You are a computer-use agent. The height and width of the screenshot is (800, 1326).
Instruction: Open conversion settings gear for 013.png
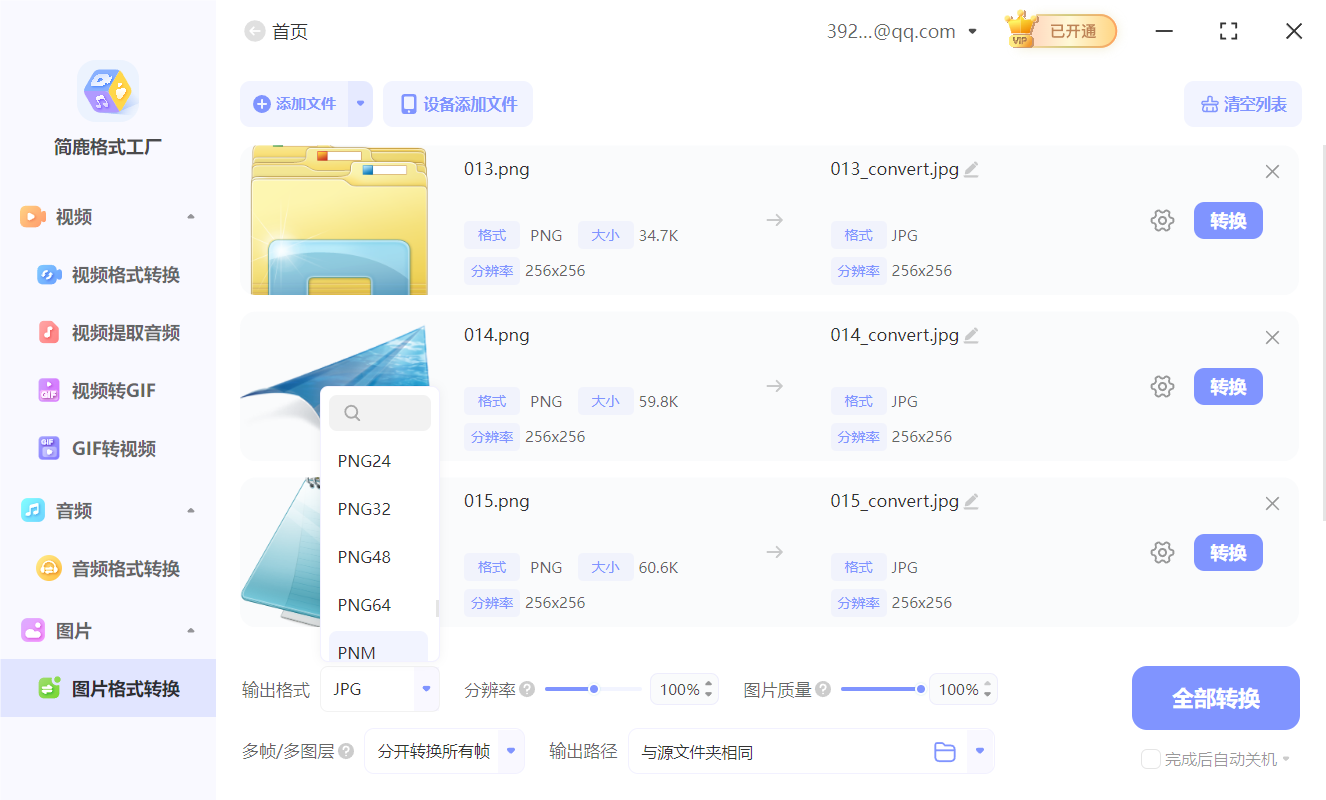click(x=1162, y=220)
